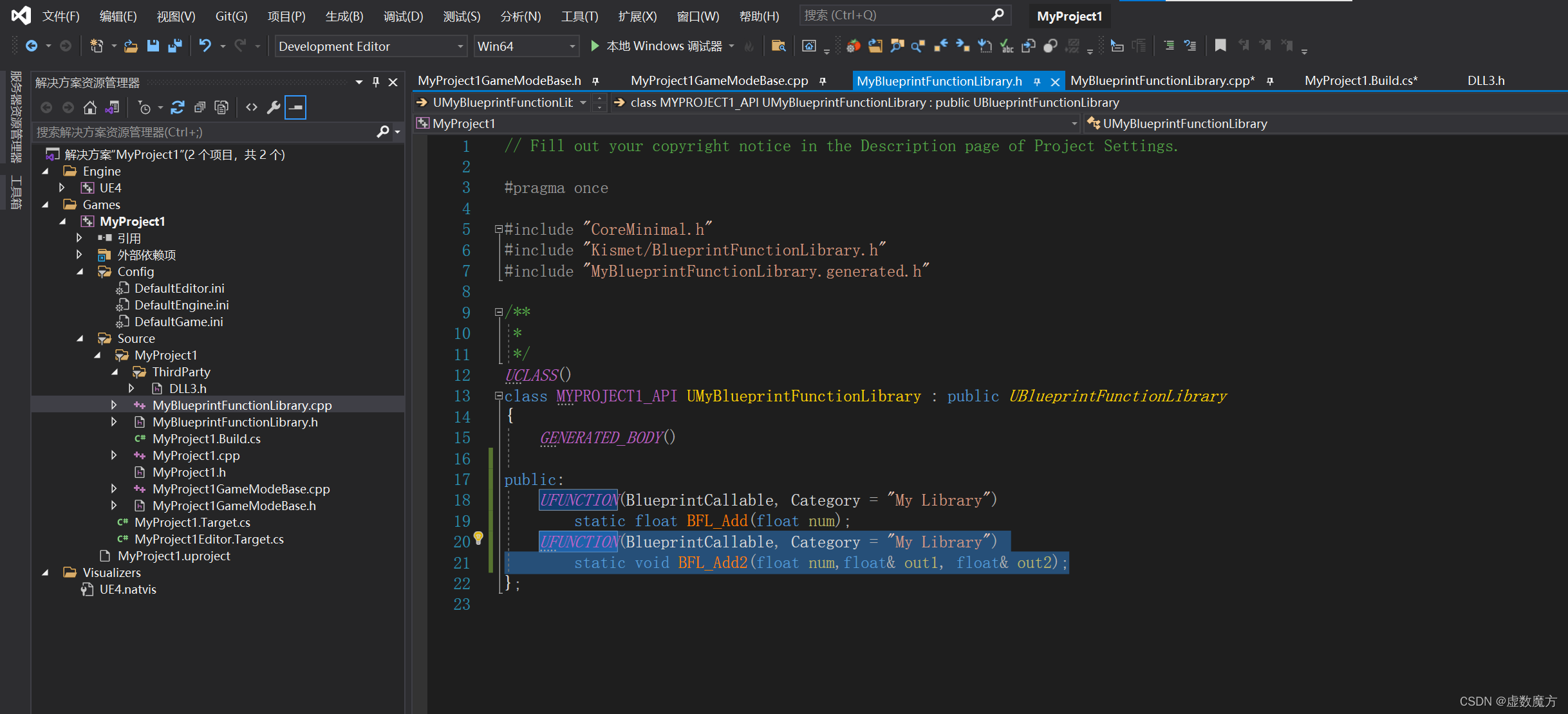
Task: Toggle preview selected items in Solution Explorer
Action: pos(295,107)
